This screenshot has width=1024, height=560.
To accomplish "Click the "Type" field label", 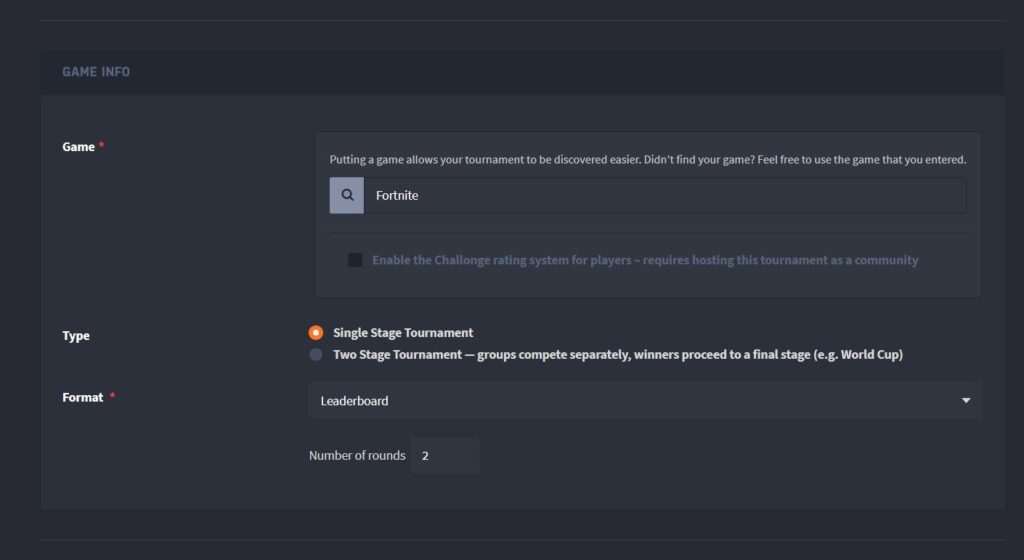I will tap(76, 336).
